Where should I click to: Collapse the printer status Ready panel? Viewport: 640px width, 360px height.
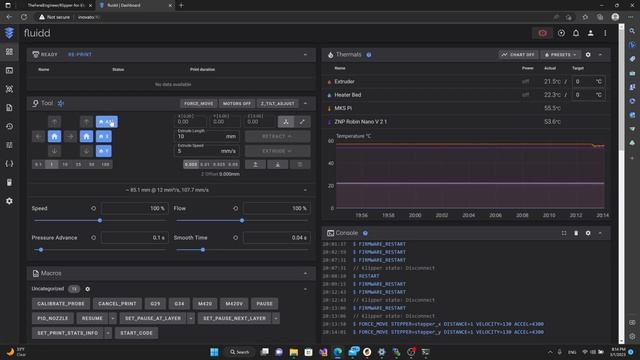click(x=305, y=54)
